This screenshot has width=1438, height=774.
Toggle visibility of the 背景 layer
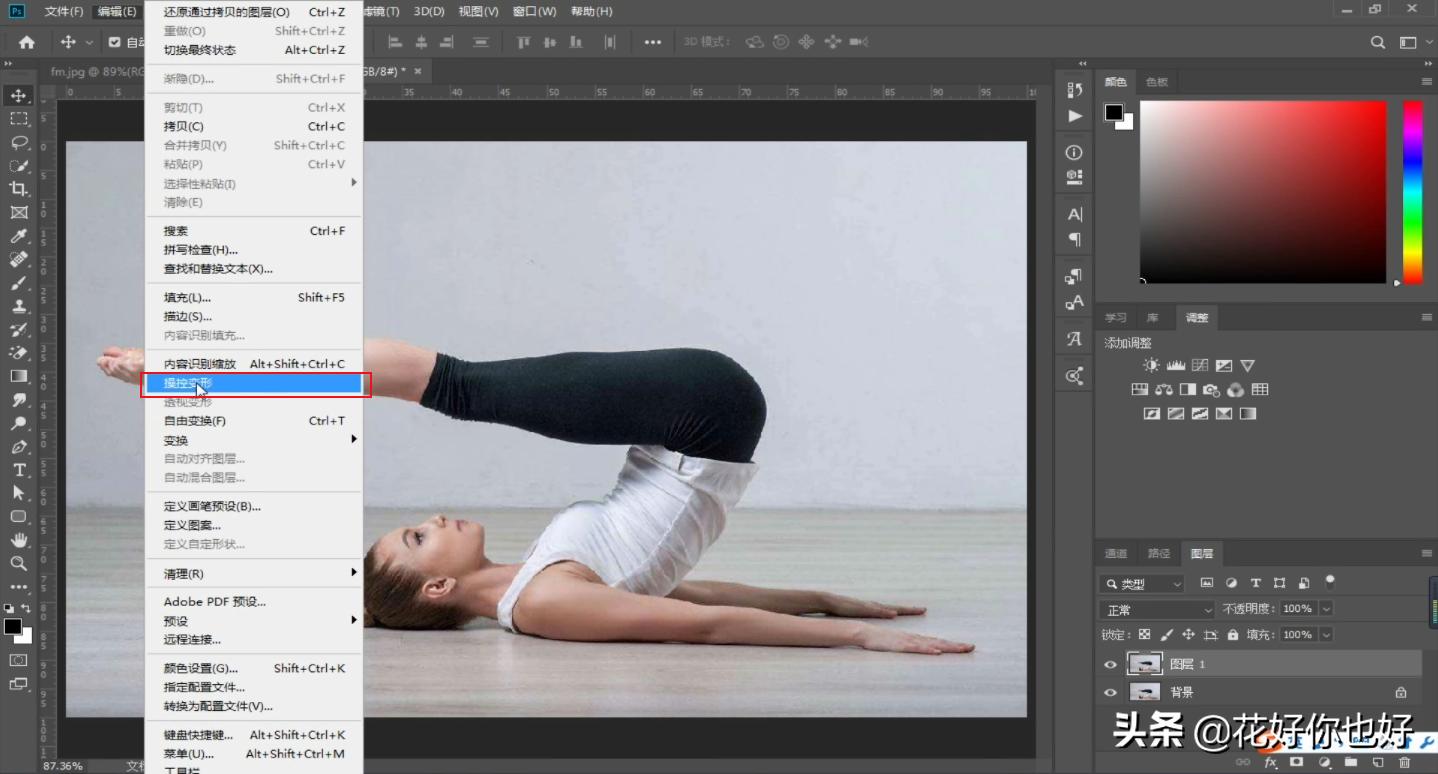[1110, 692]
